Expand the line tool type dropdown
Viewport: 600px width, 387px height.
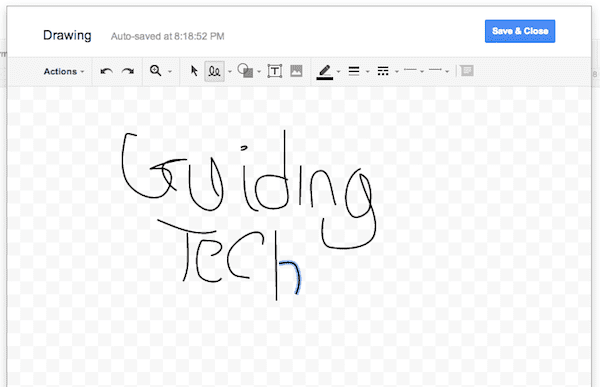(230, 72)
